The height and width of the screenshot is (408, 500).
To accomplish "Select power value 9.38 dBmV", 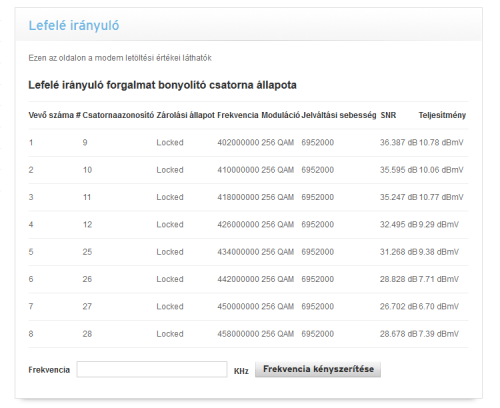I will click(x=439, y=252).
